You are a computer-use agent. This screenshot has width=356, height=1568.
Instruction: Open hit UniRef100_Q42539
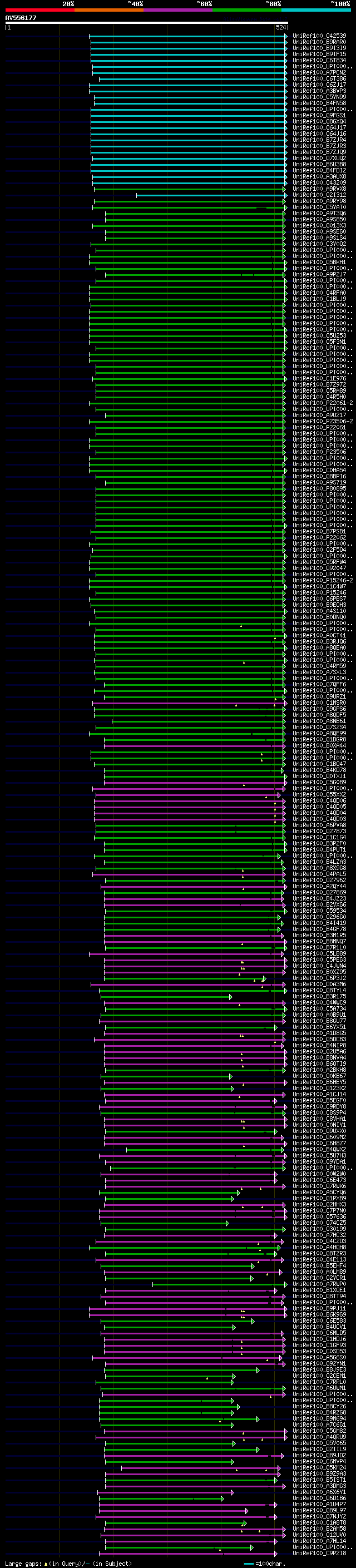[319, 36]
